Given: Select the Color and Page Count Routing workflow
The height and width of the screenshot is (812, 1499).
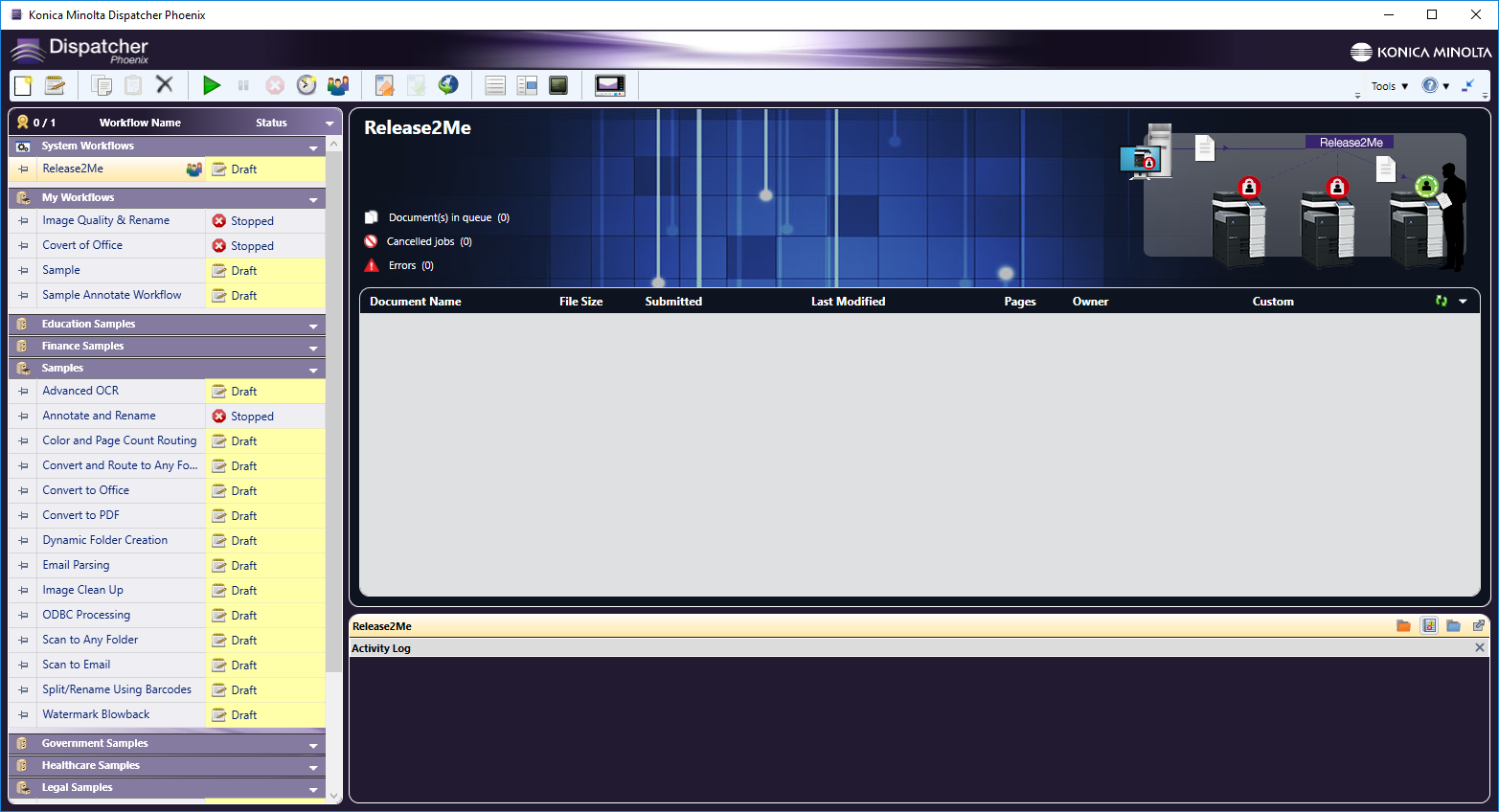Looking at the screenshot, I should pos(168,440).
